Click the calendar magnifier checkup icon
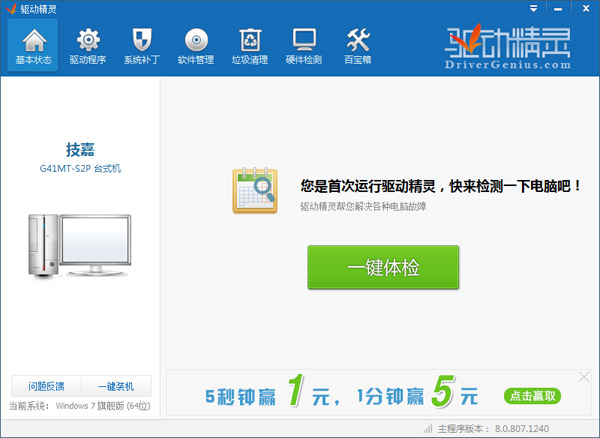Viewport: 600px width, 438px height. click(x=255, y=190)
